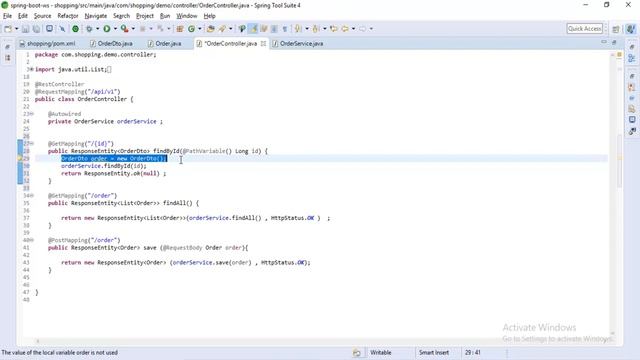Go to Last Edit Location icon
Viewport: 640px width, 360px height.
coord(334,29)
